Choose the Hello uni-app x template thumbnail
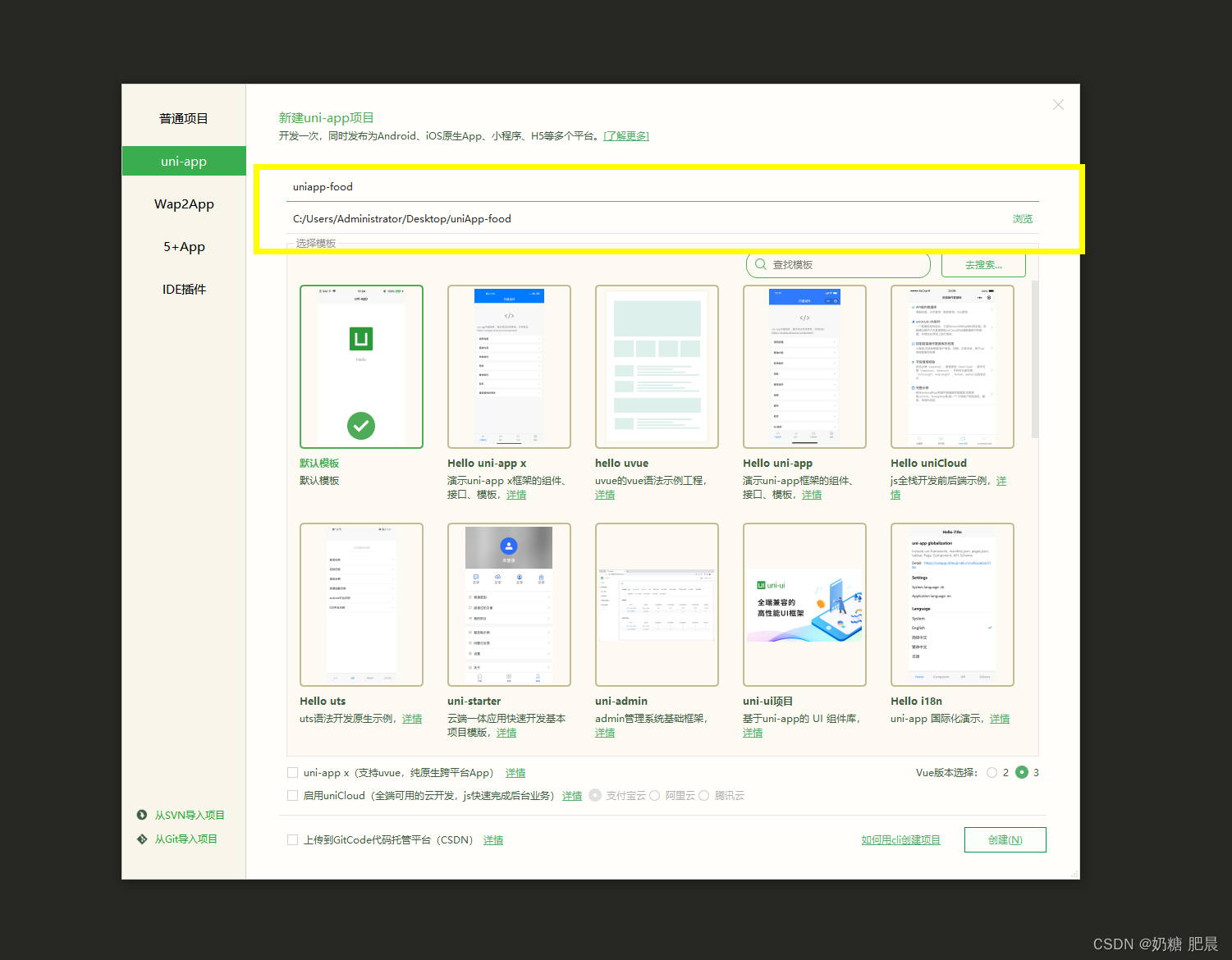Screen dimensions: 1232x960 (x=509, y=367)
